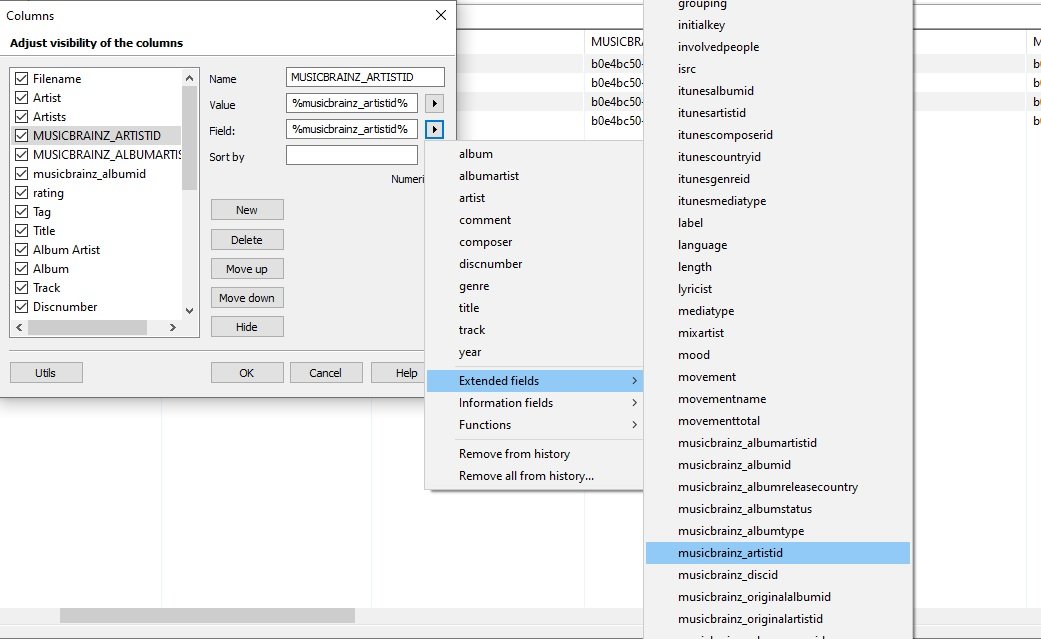Toggle the Tag column checkbox
This screenshot has width=1041, height=639.
21,212
